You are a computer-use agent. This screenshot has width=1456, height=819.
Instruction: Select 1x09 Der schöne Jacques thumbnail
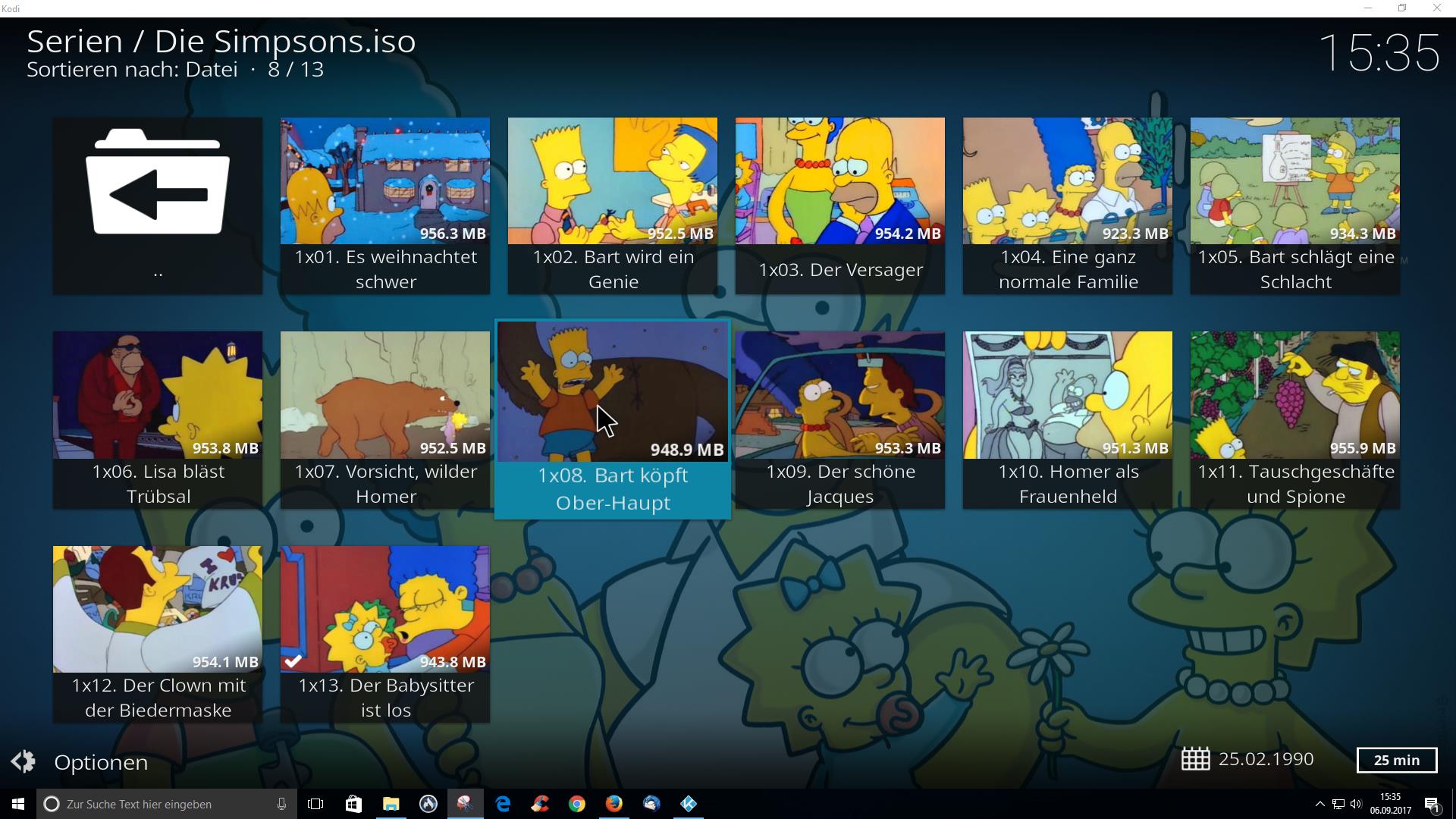pyautogui.click(x=840, y=395)
